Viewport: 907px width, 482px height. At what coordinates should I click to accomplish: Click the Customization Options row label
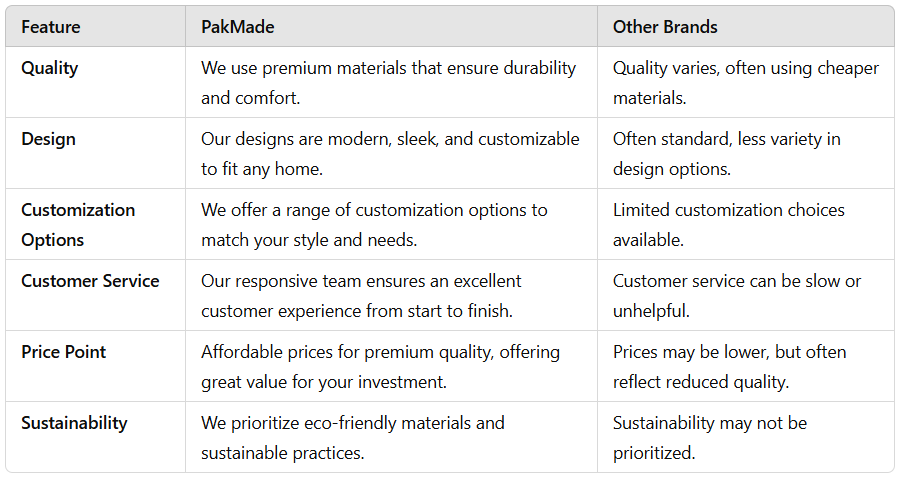point(78,225)
